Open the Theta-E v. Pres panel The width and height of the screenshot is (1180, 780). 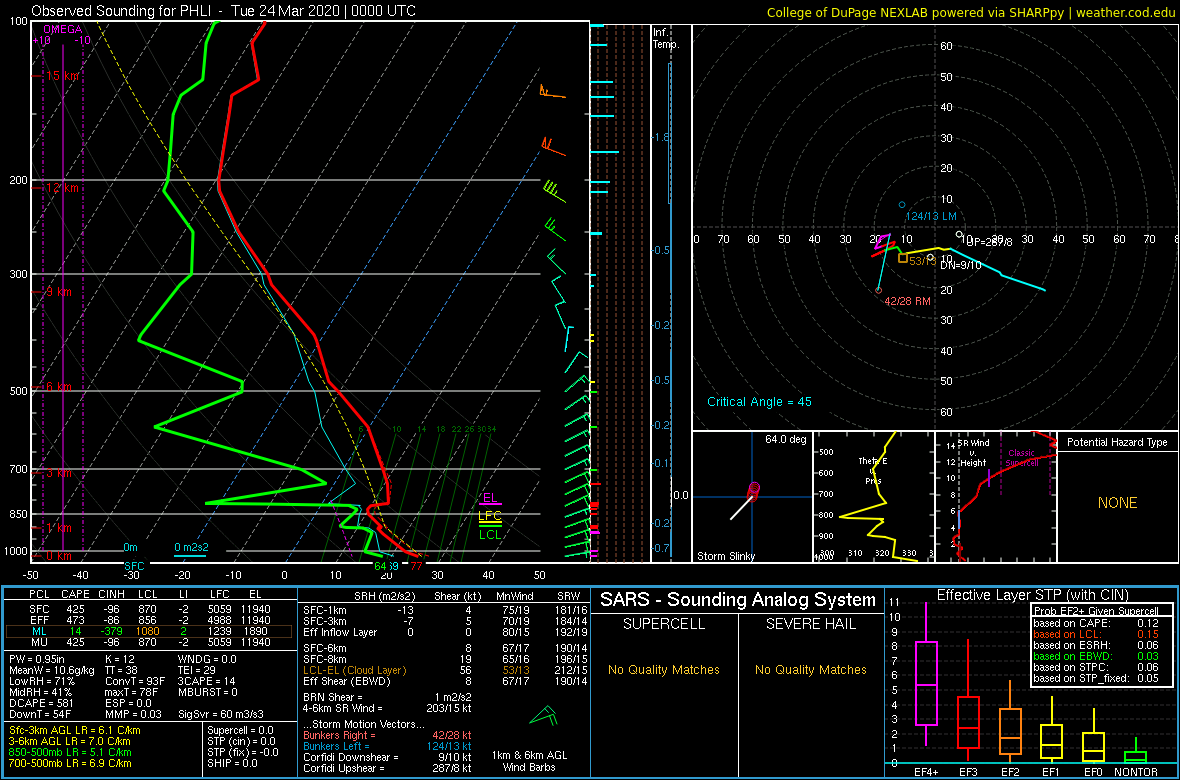tap(873, 496)
